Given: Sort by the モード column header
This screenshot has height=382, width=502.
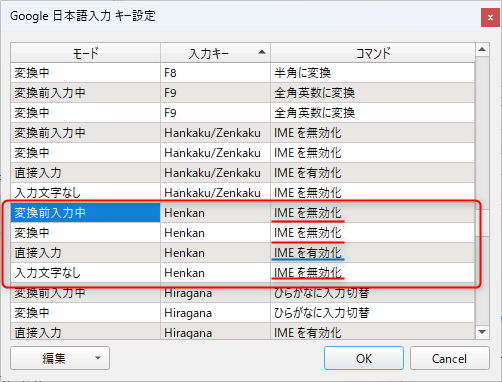Looking at the screenshot, I should click(86, 53).
